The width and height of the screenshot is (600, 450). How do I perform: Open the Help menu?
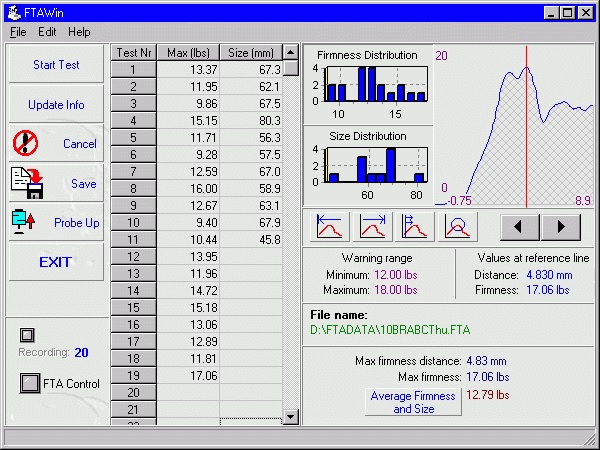[x=79, y=32]
